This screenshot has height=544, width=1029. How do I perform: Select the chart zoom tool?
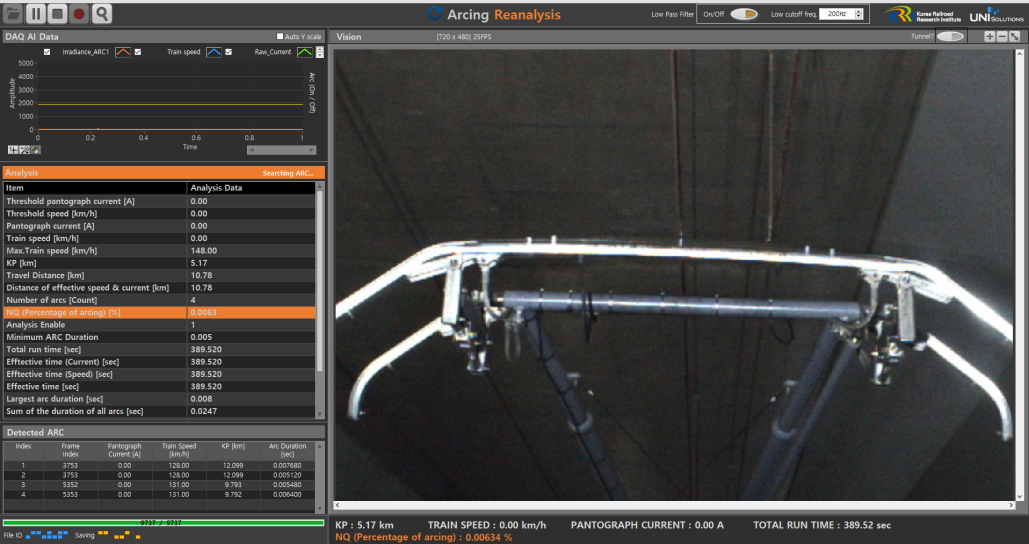click(24, 150)
